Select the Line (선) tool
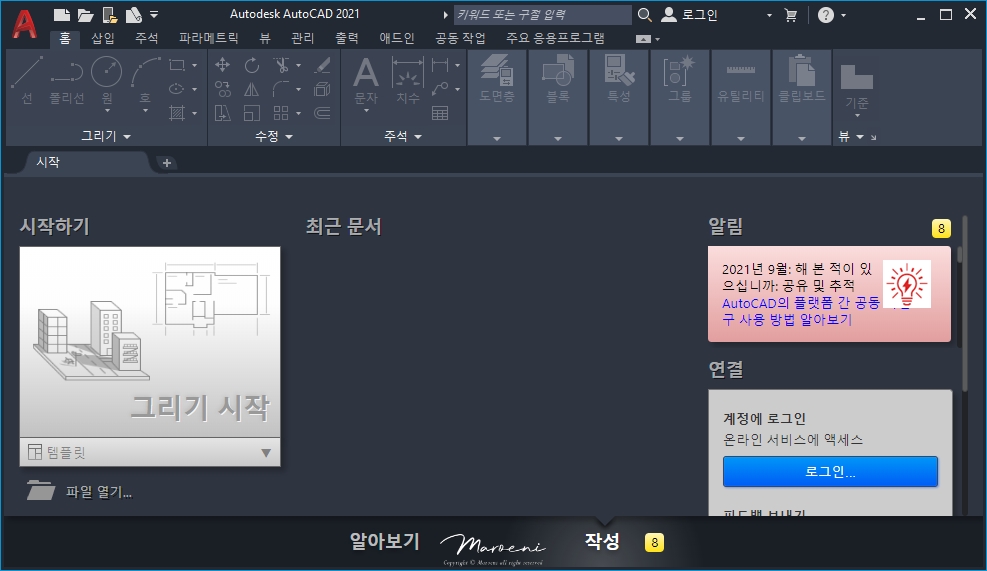The height and width of the screenshot is (571, 987). coord(27,80)
